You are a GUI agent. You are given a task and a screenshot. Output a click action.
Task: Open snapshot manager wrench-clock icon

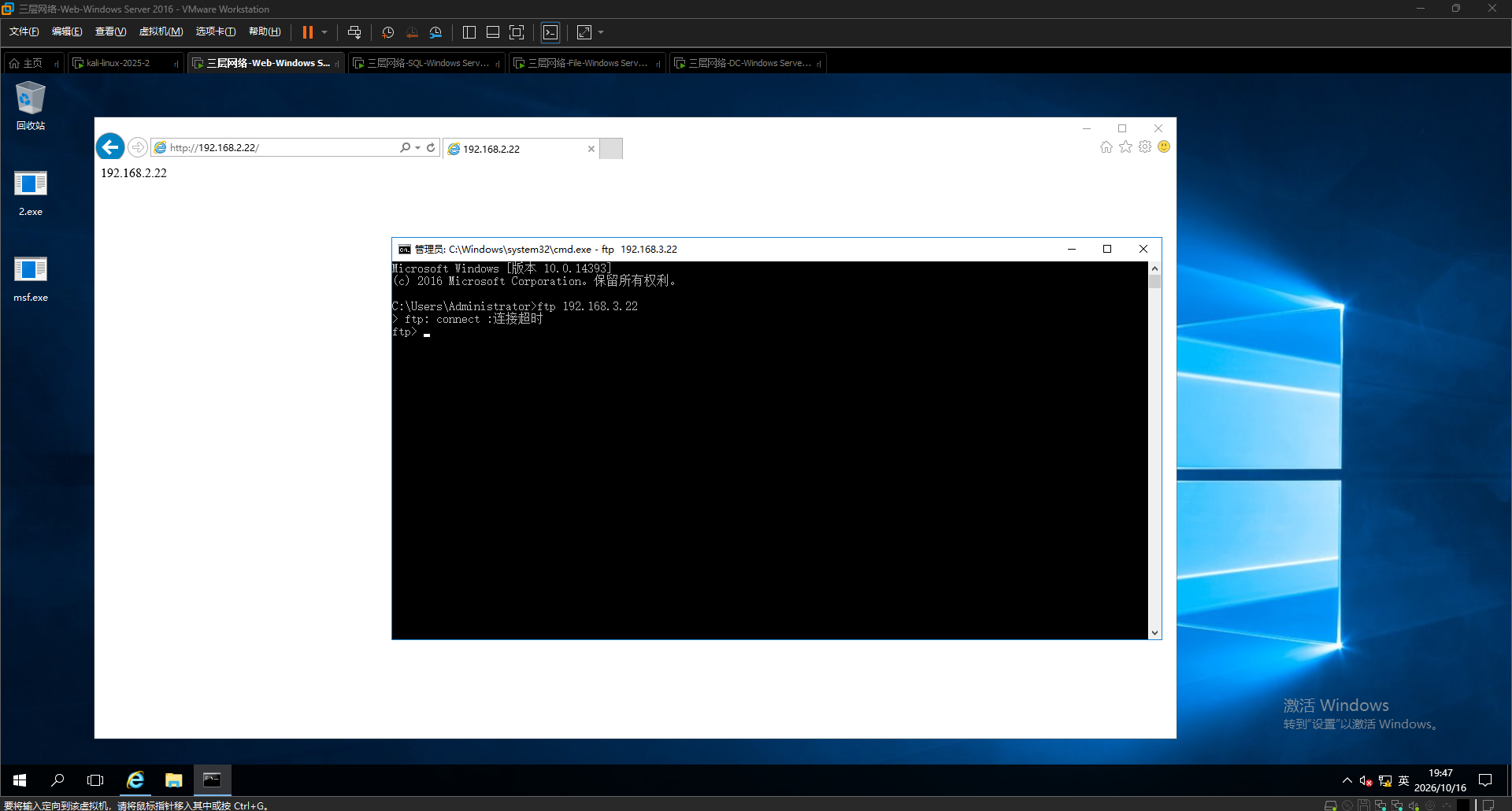(x=436, y=32)
